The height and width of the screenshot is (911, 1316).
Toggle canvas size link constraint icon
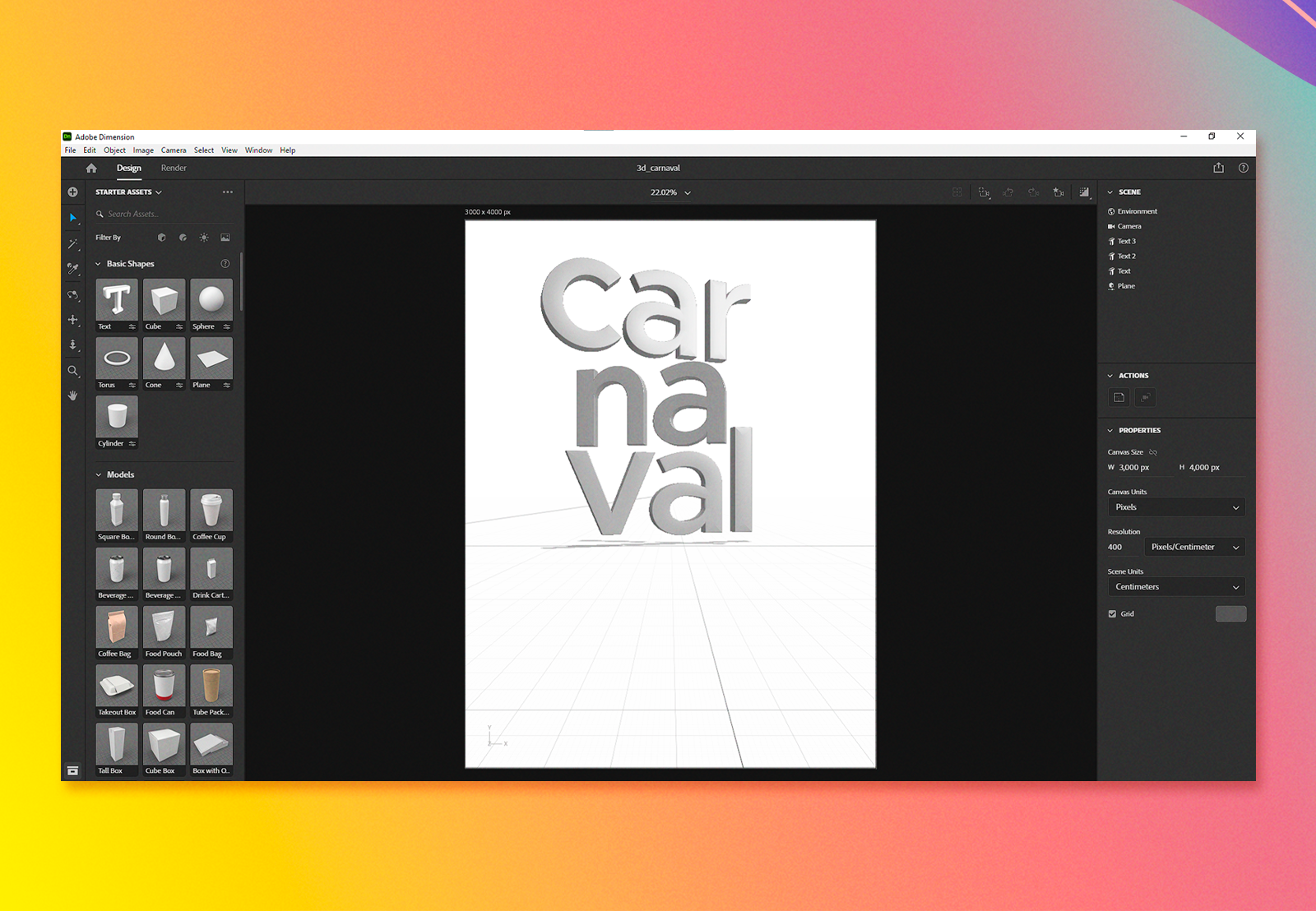pyautogui.click(x=1153, y=452)
